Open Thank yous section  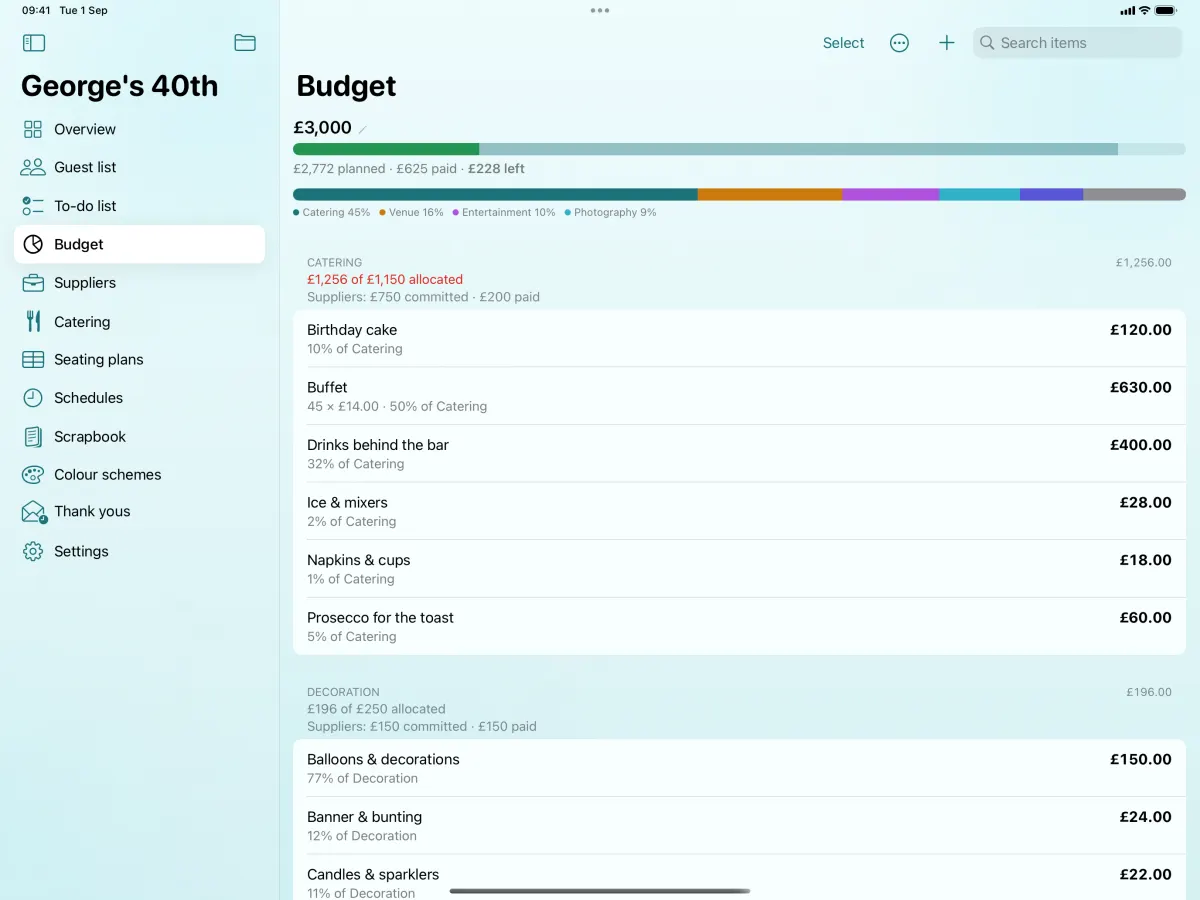tap(139, 512)
